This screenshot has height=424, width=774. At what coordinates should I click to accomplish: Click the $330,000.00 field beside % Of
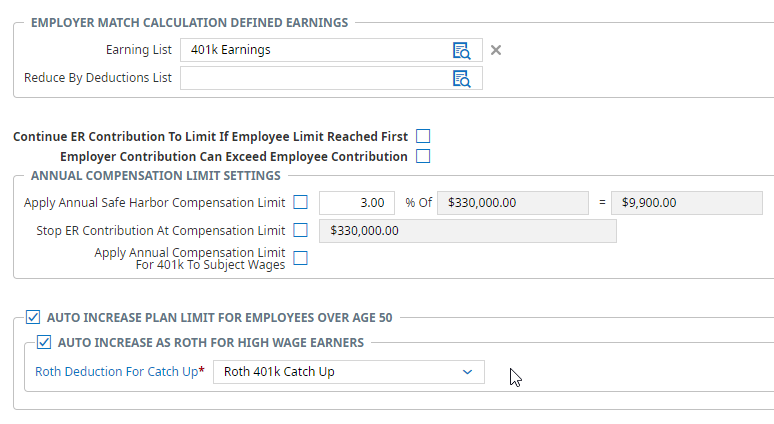click(513, 202)
